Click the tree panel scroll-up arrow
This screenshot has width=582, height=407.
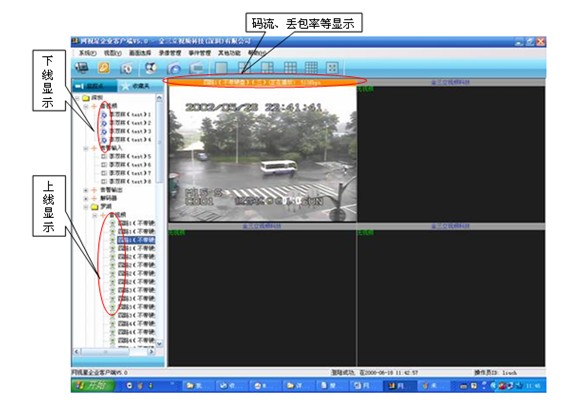[160, 98]
